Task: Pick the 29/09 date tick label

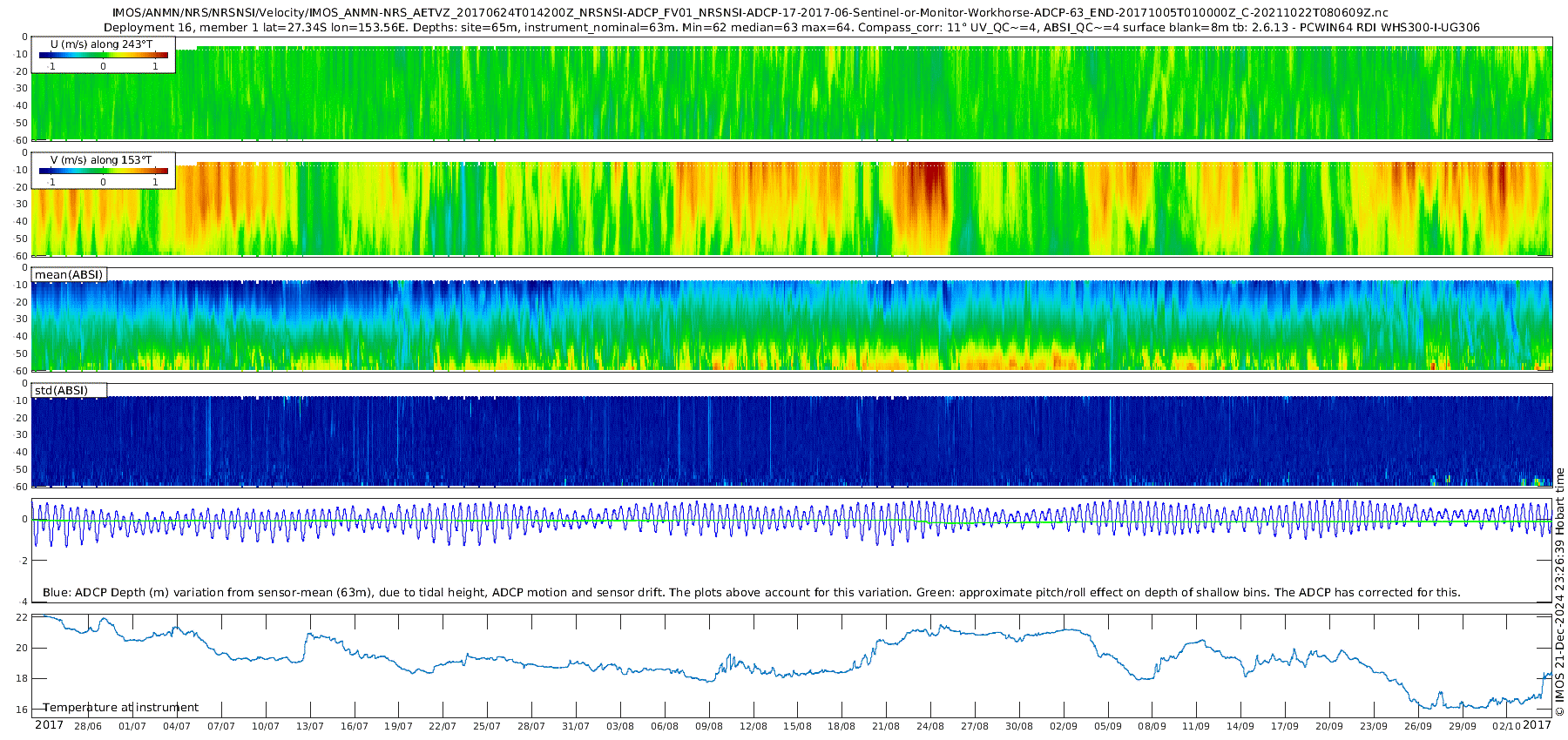Action: (1462, 726)
